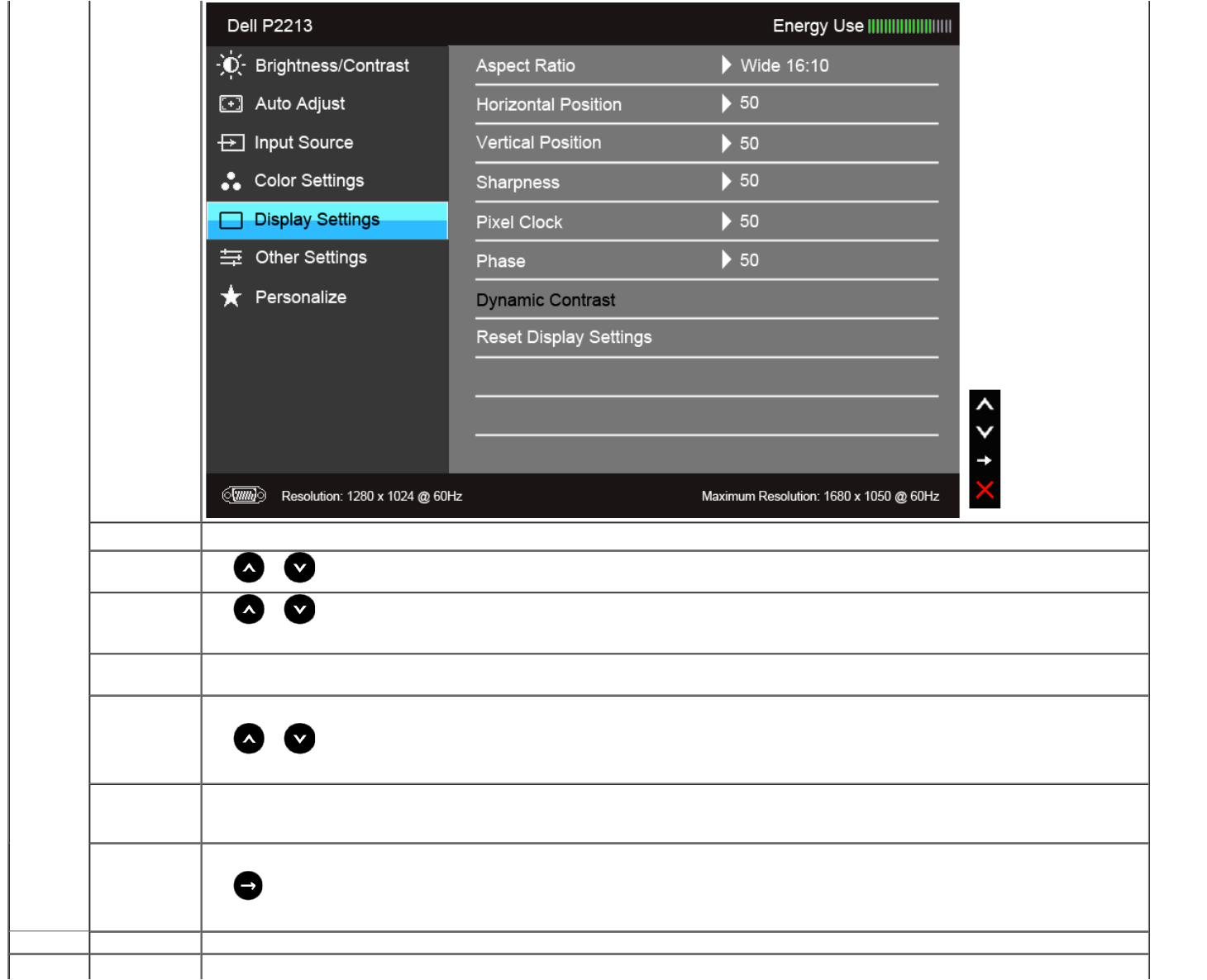The height and width of the screenshot is (980, 1207).
Task: Click the 'Wide 16:10' aspect ratio value
Action: click(x=785, y=65)
